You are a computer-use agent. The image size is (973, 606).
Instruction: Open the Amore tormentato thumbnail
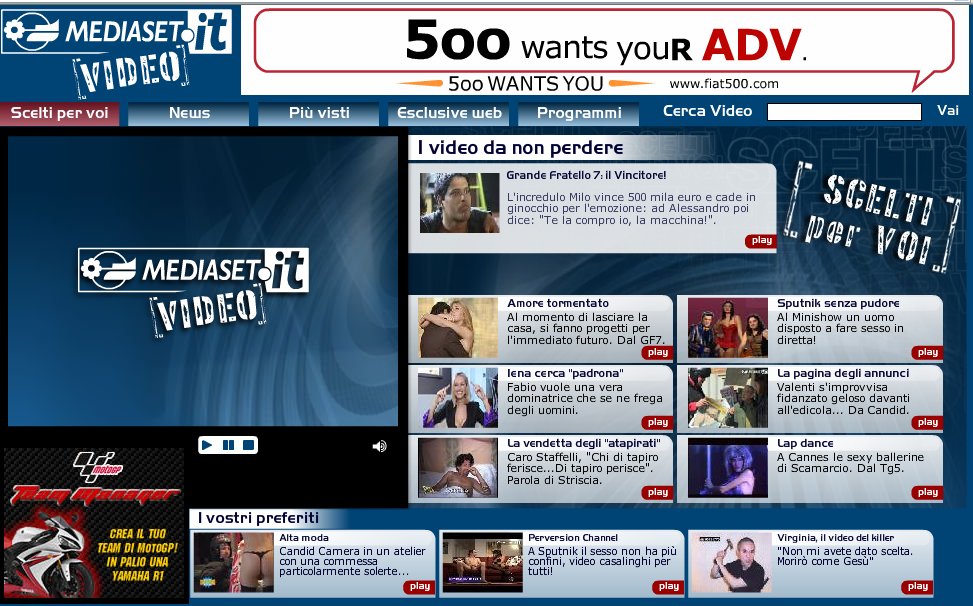[458, 328]
